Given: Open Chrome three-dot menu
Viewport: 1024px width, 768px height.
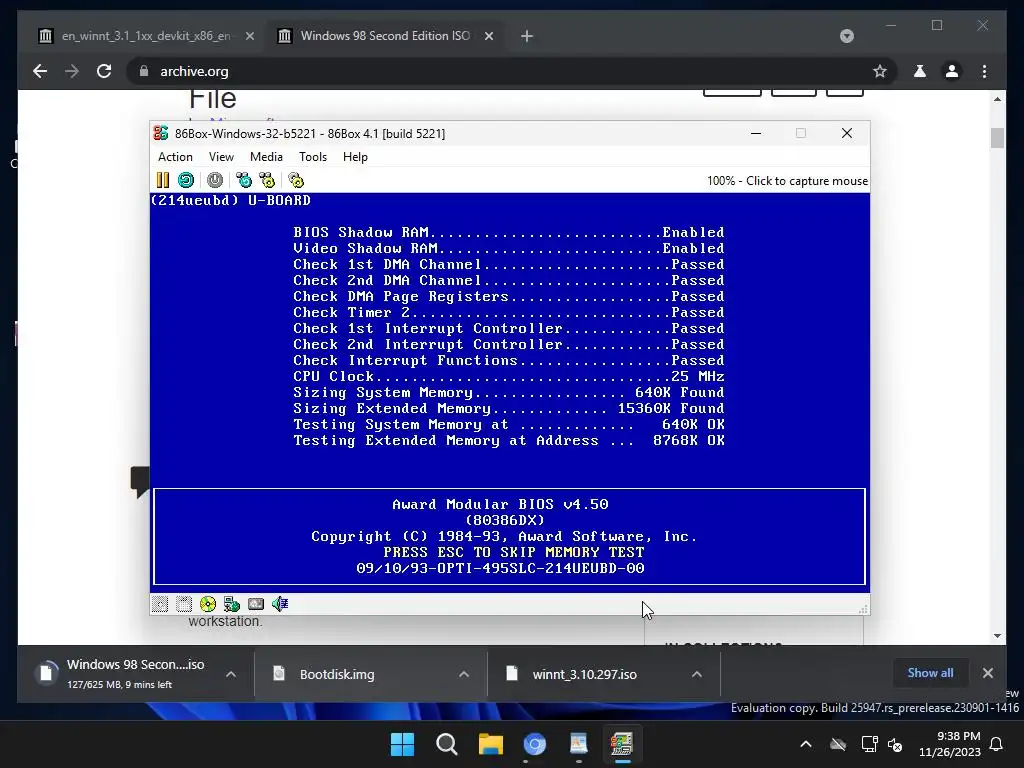Looking at the screenshot, I should tap(984, 71).
